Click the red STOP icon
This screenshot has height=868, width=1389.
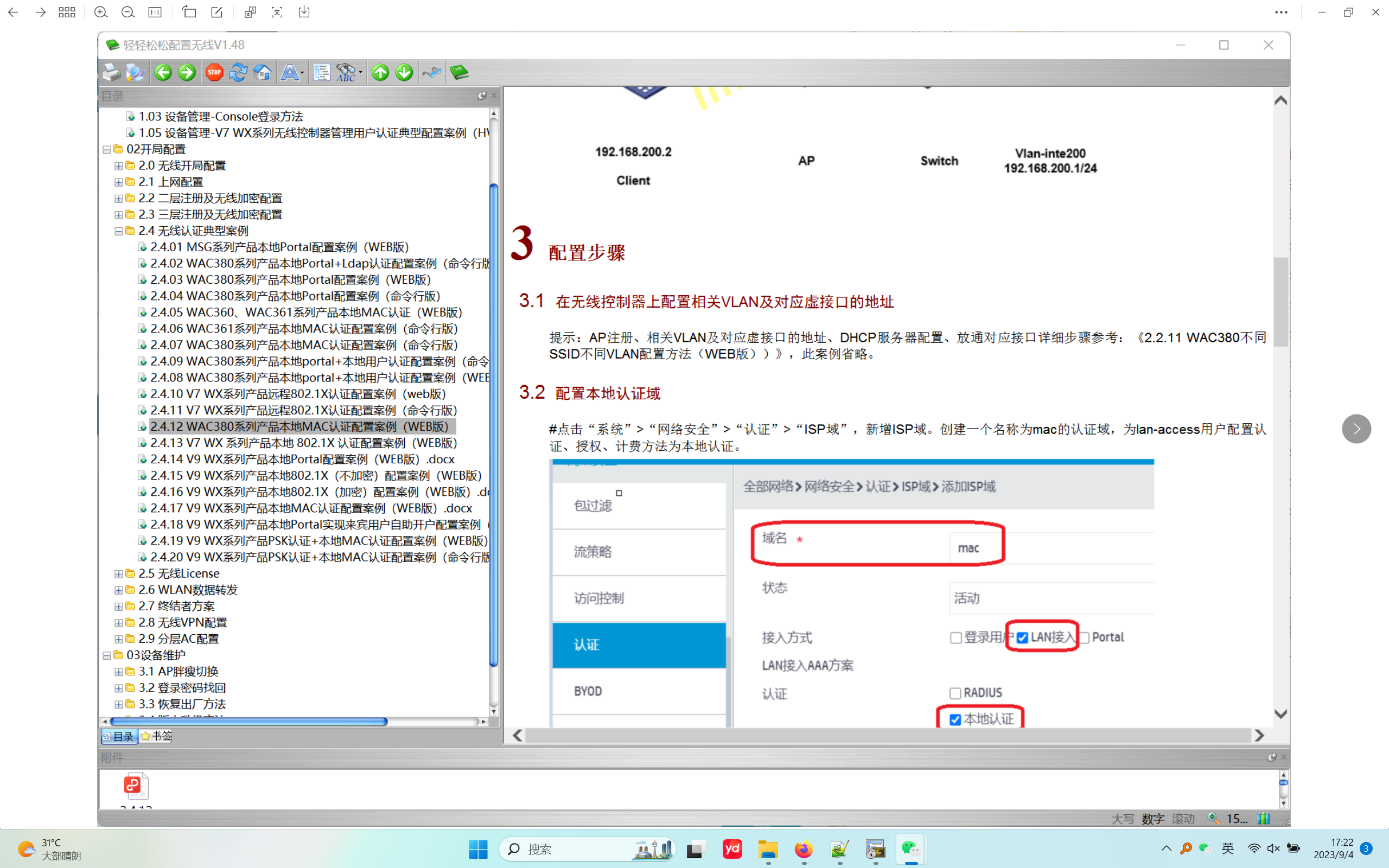214,73
